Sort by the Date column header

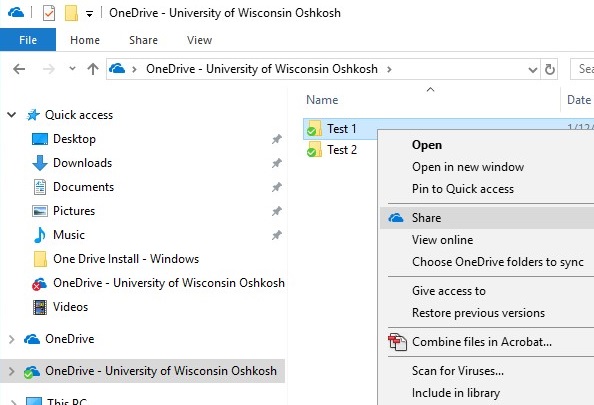[579, 100]
